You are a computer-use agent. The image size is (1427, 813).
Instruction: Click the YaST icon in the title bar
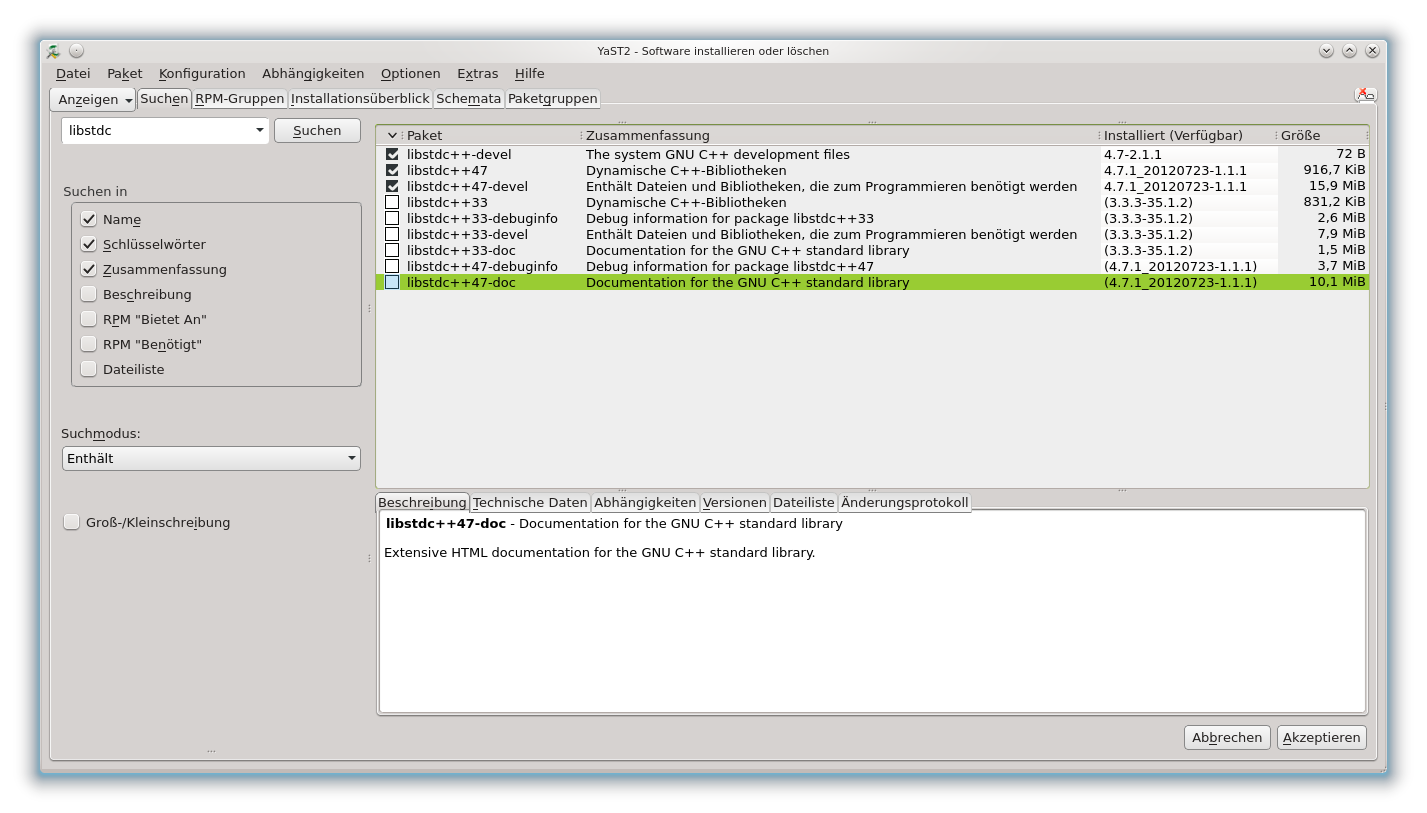click(53, 51)
